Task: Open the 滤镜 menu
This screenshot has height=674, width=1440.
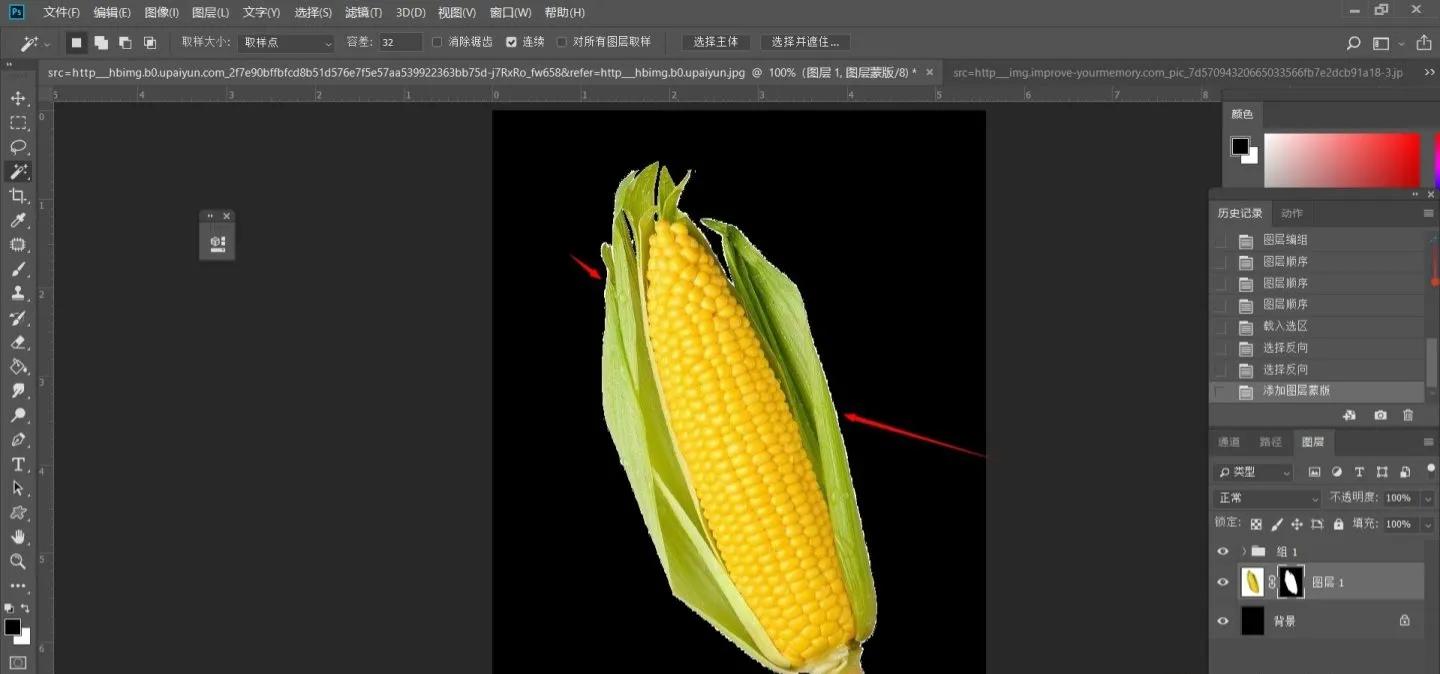Action: coord(363,12)
